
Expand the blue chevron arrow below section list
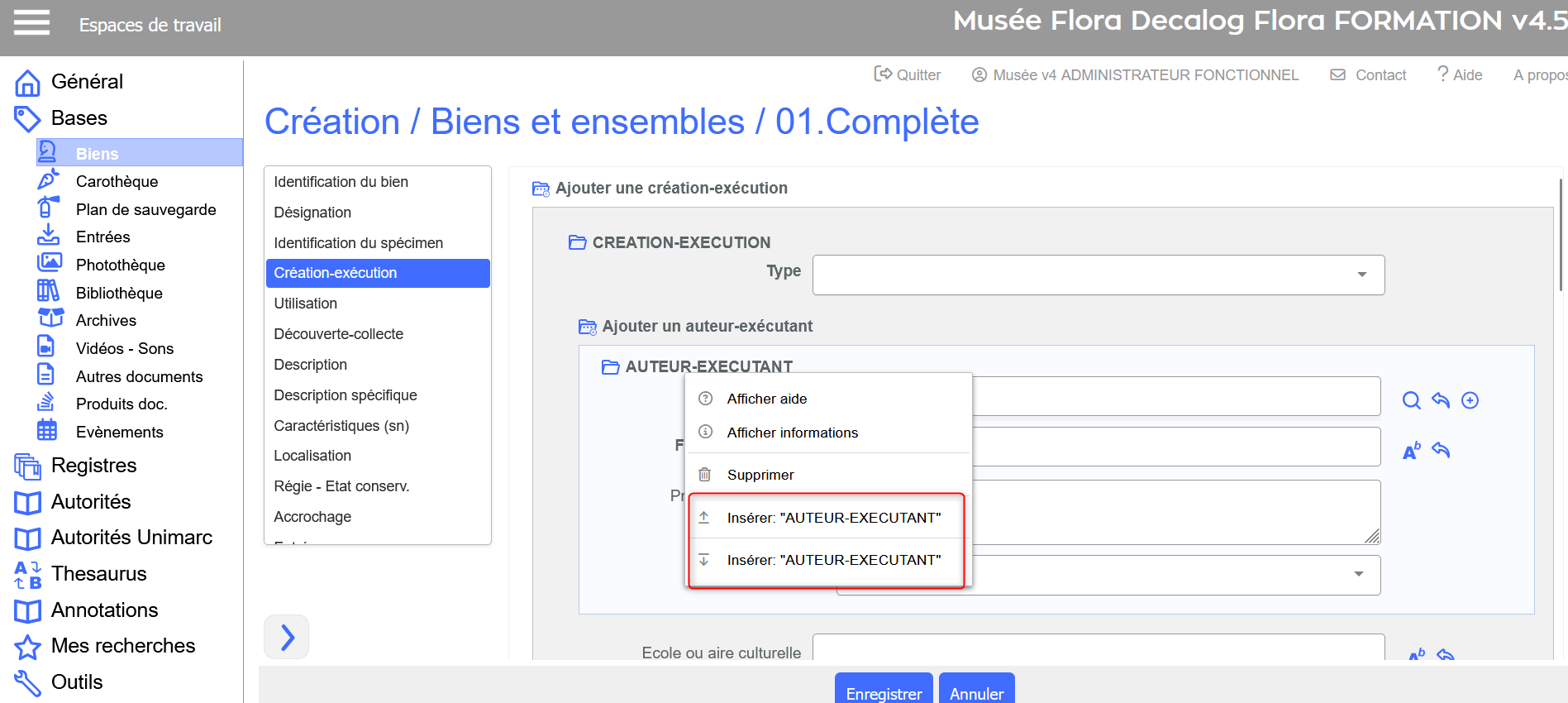coord(286,637)
